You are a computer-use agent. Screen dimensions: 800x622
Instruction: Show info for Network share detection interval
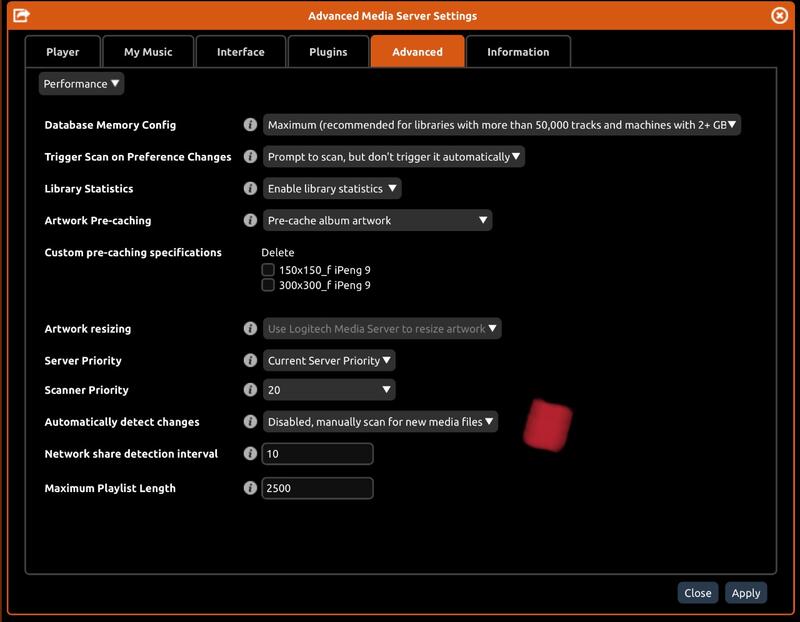[x=250, y=454]
